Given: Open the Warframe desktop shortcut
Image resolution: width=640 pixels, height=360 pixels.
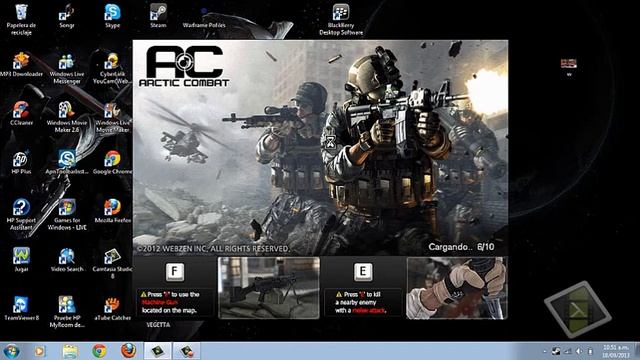Looking at the screenshot, I should point(204,18).
